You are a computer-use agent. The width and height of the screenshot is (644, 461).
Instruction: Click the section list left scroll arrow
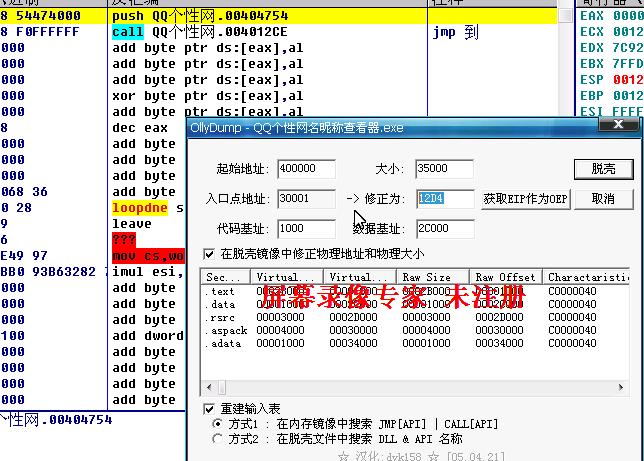[209, 387]
